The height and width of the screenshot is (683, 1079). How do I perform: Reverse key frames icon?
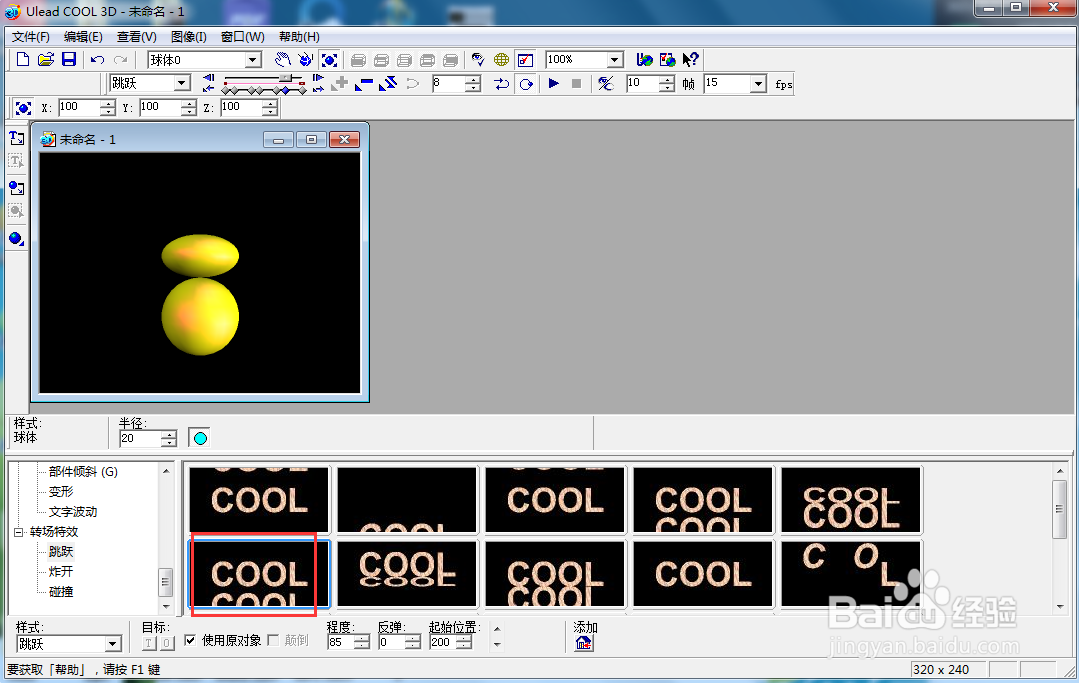click(387, 84)
